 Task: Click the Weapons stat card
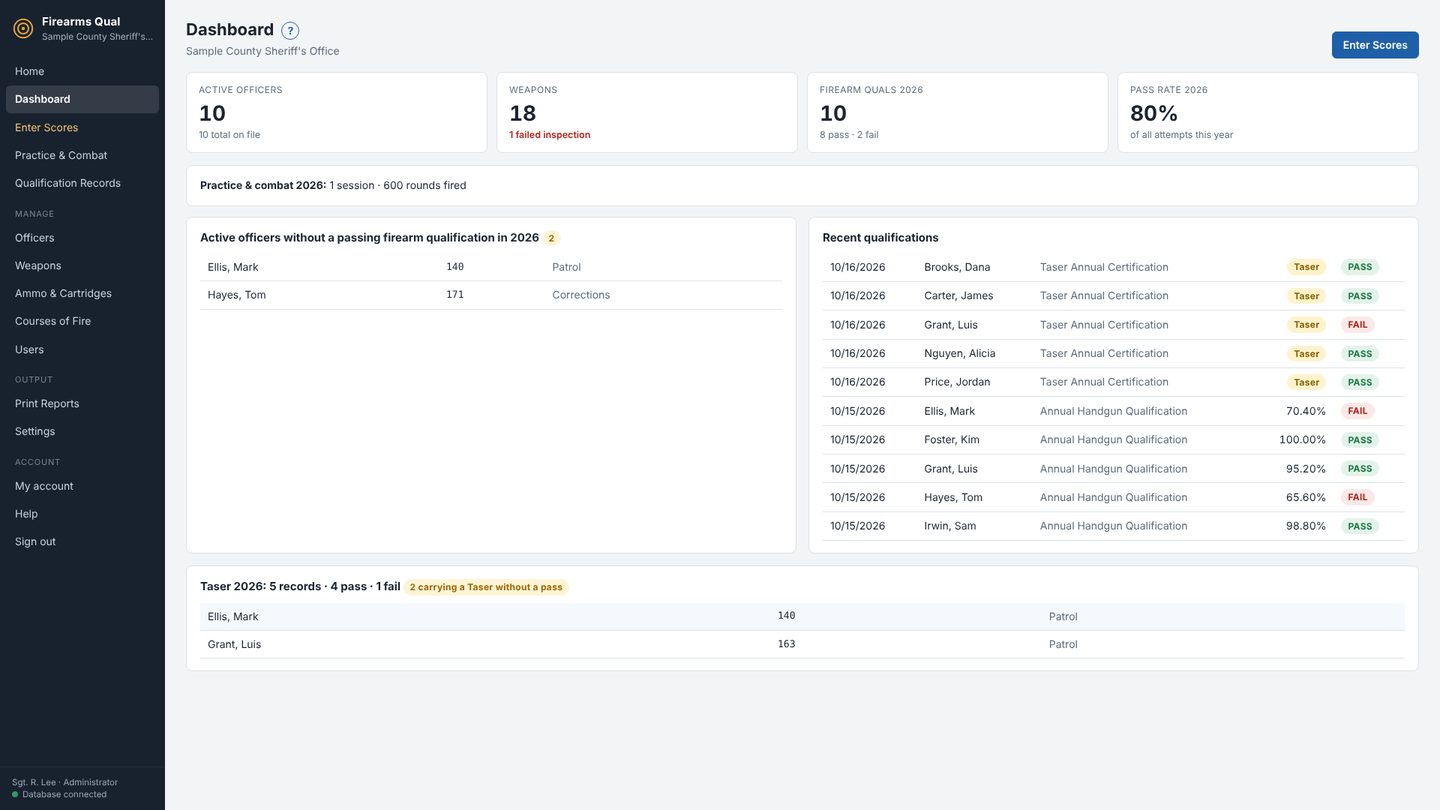[x=647, y=112]
